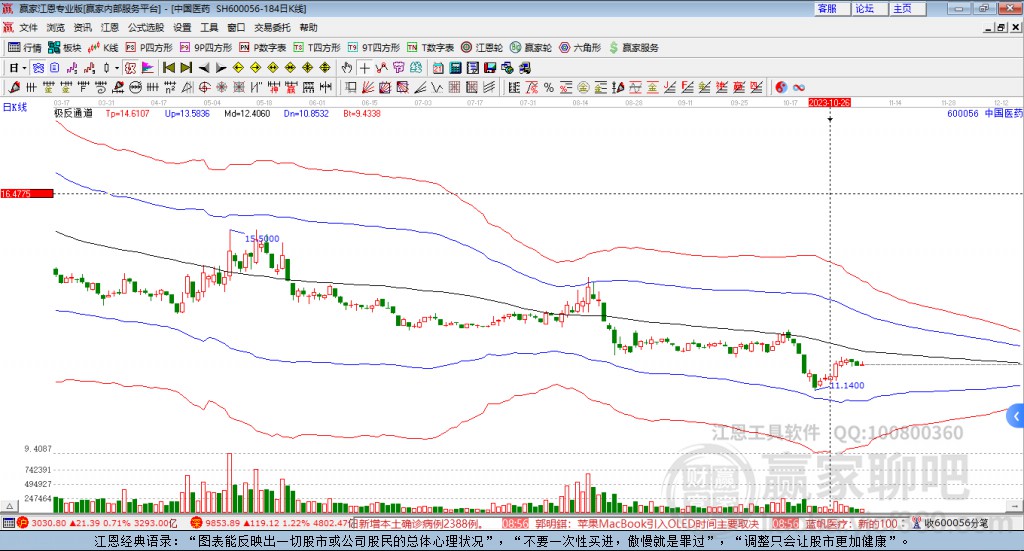Expand the bottom-left triangle panel toggle
Viewport: 1024px width, 551px height.
pyautogui.click(x=9, y=506)
